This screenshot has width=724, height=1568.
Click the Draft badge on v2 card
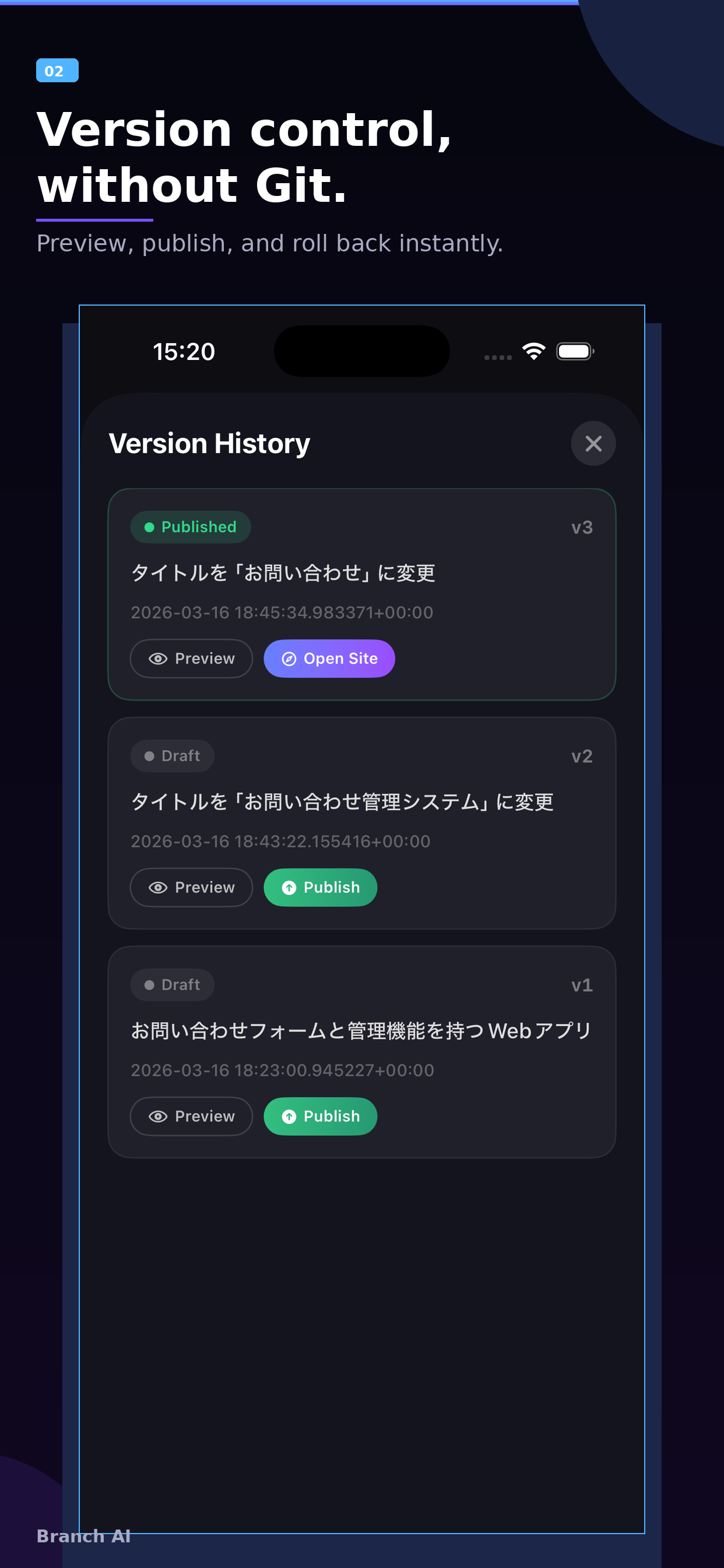point(172,756)
